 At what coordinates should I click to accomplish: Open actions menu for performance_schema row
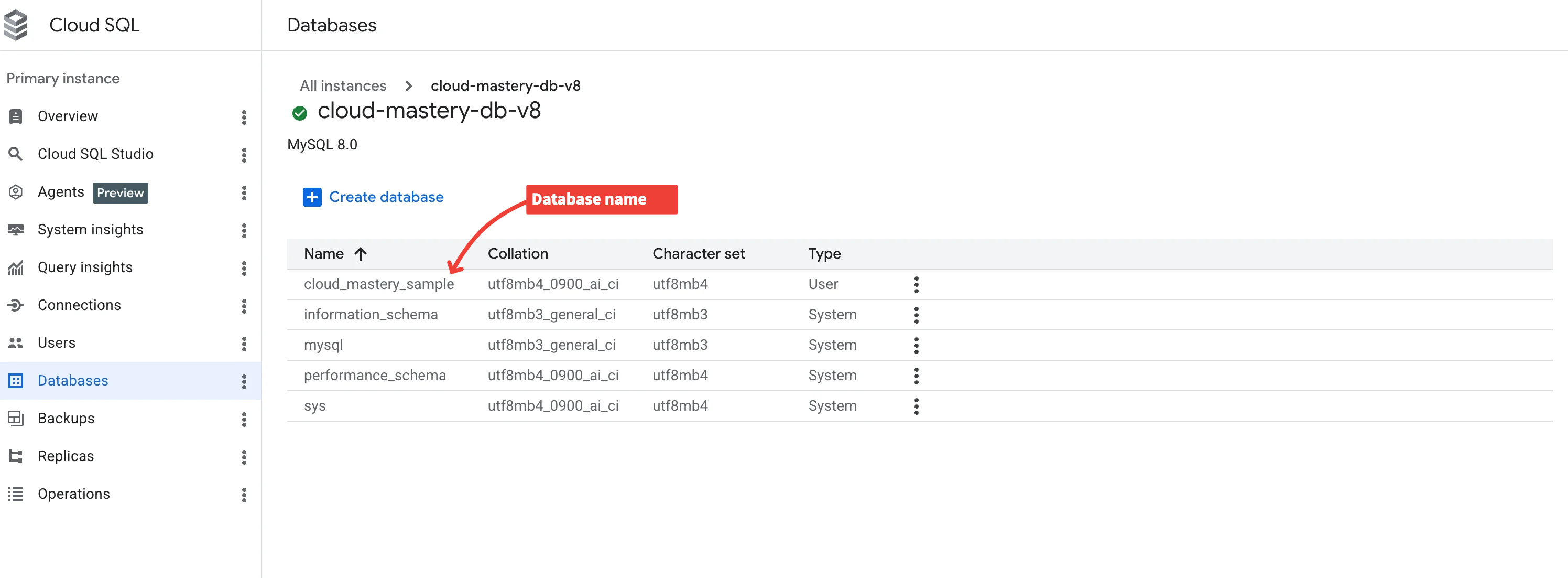coord(916,376)
